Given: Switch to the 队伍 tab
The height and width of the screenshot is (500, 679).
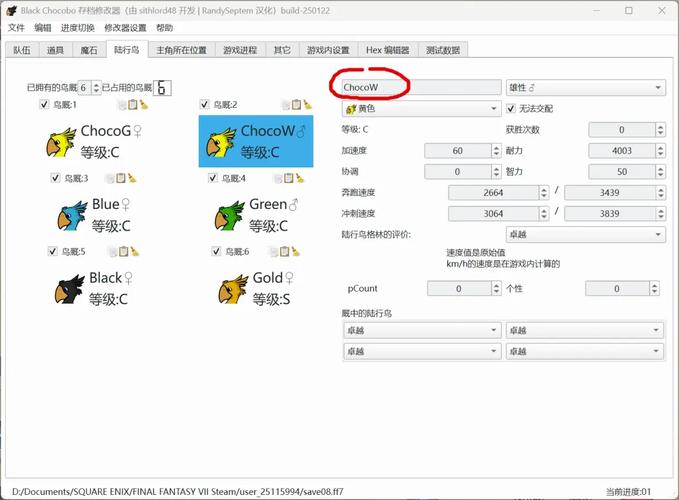Looking at the screenshot, I should pyautogui.click(x=22, y=50).
